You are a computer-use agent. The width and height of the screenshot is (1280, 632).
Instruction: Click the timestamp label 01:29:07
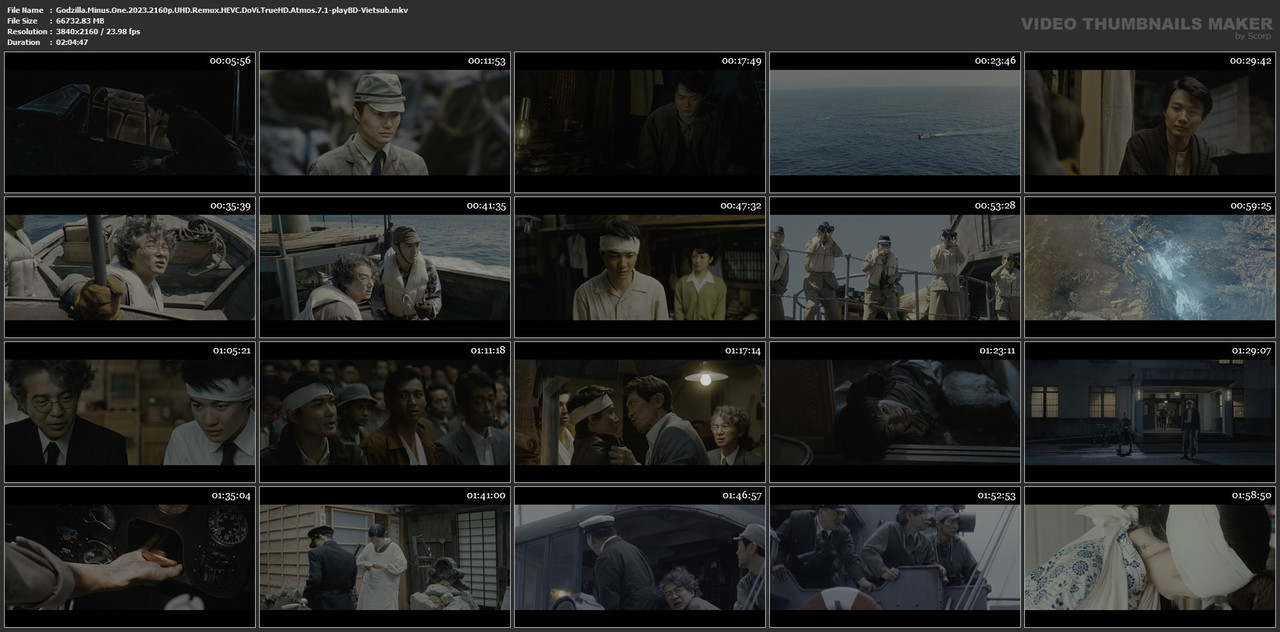click(x=1250, y=351)
